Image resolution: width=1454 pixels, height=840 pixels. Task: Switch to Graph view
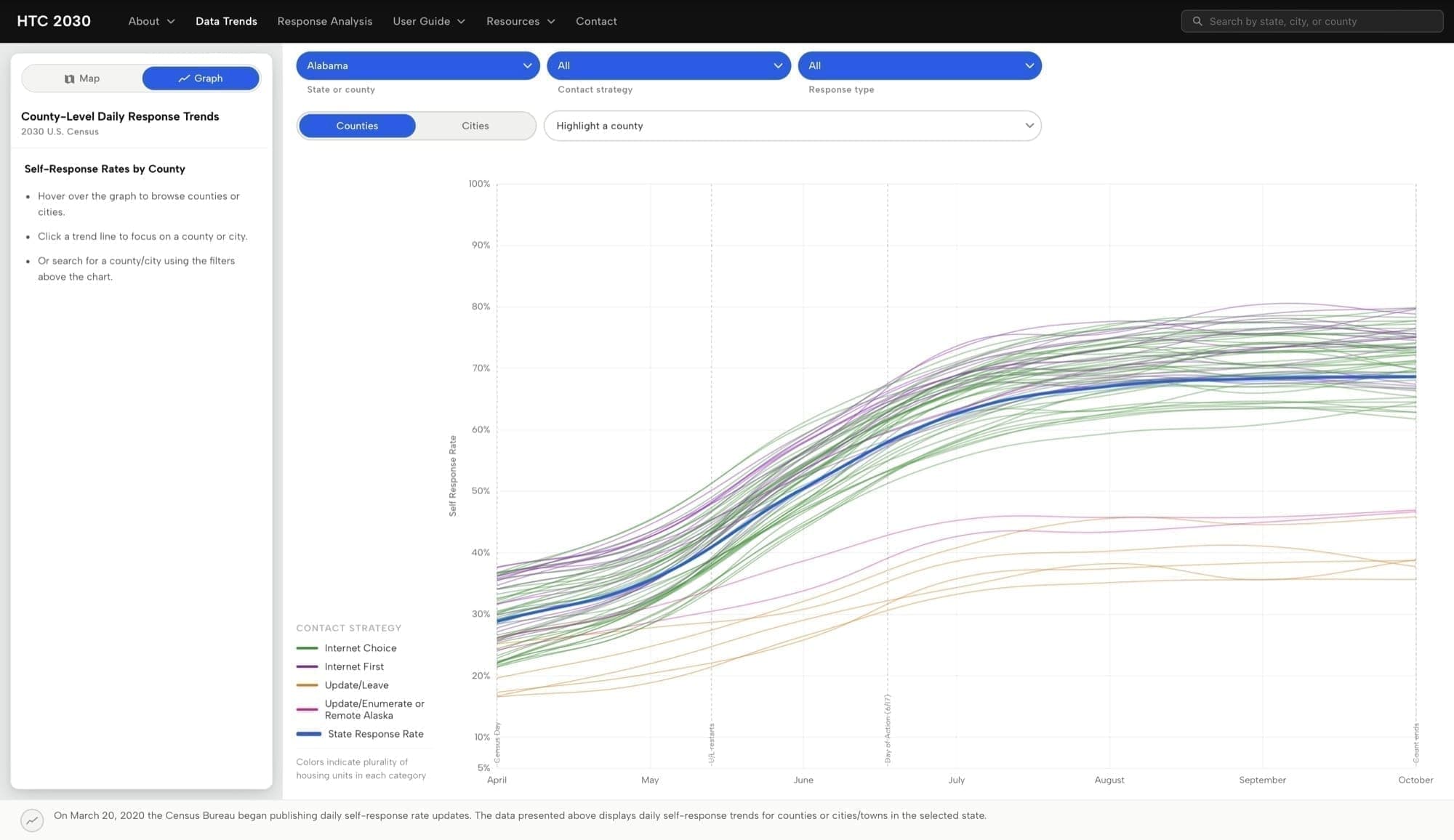pos(201,78)
